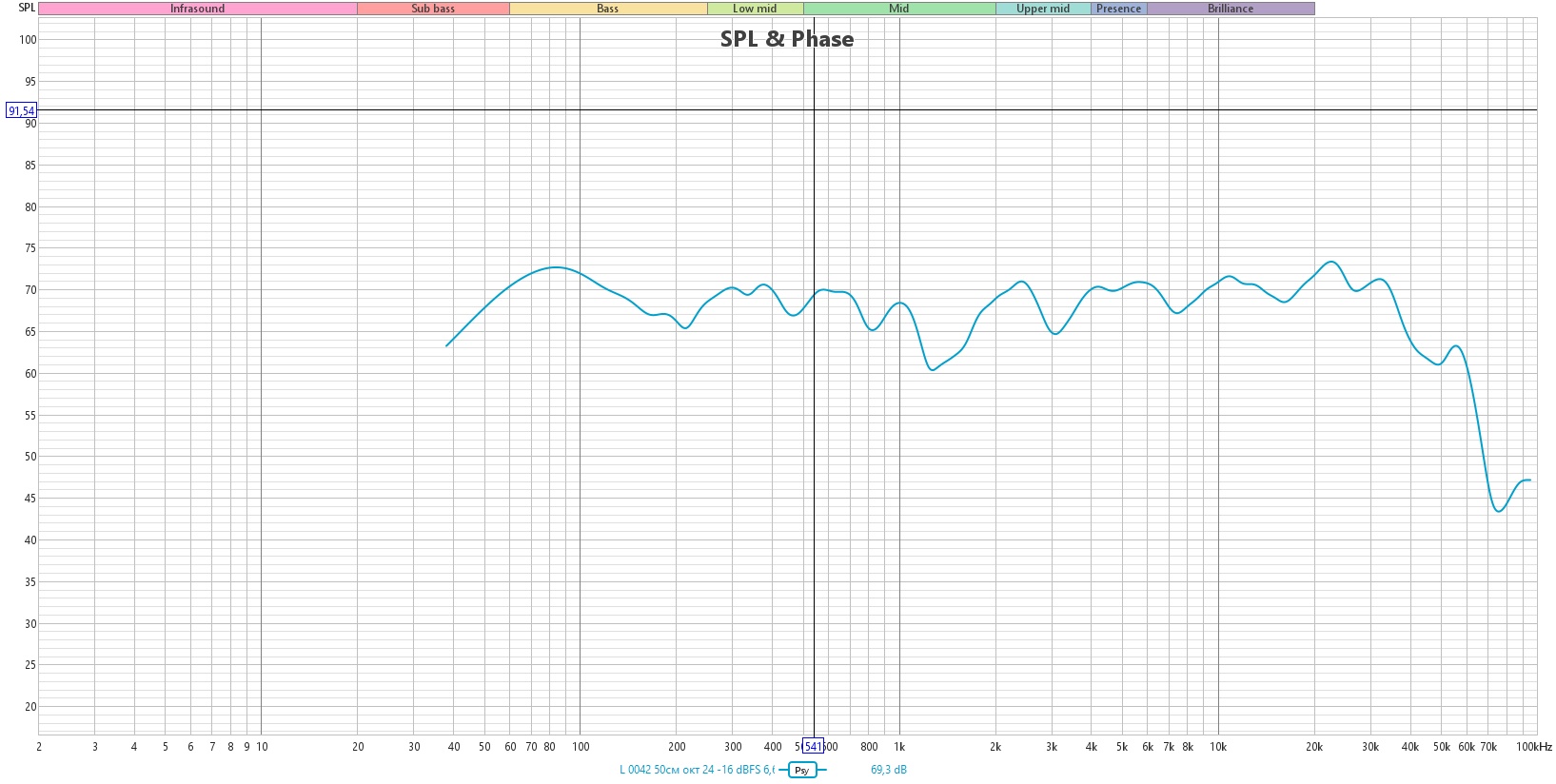Click the Low mid frequency band label

pos(755,9)
